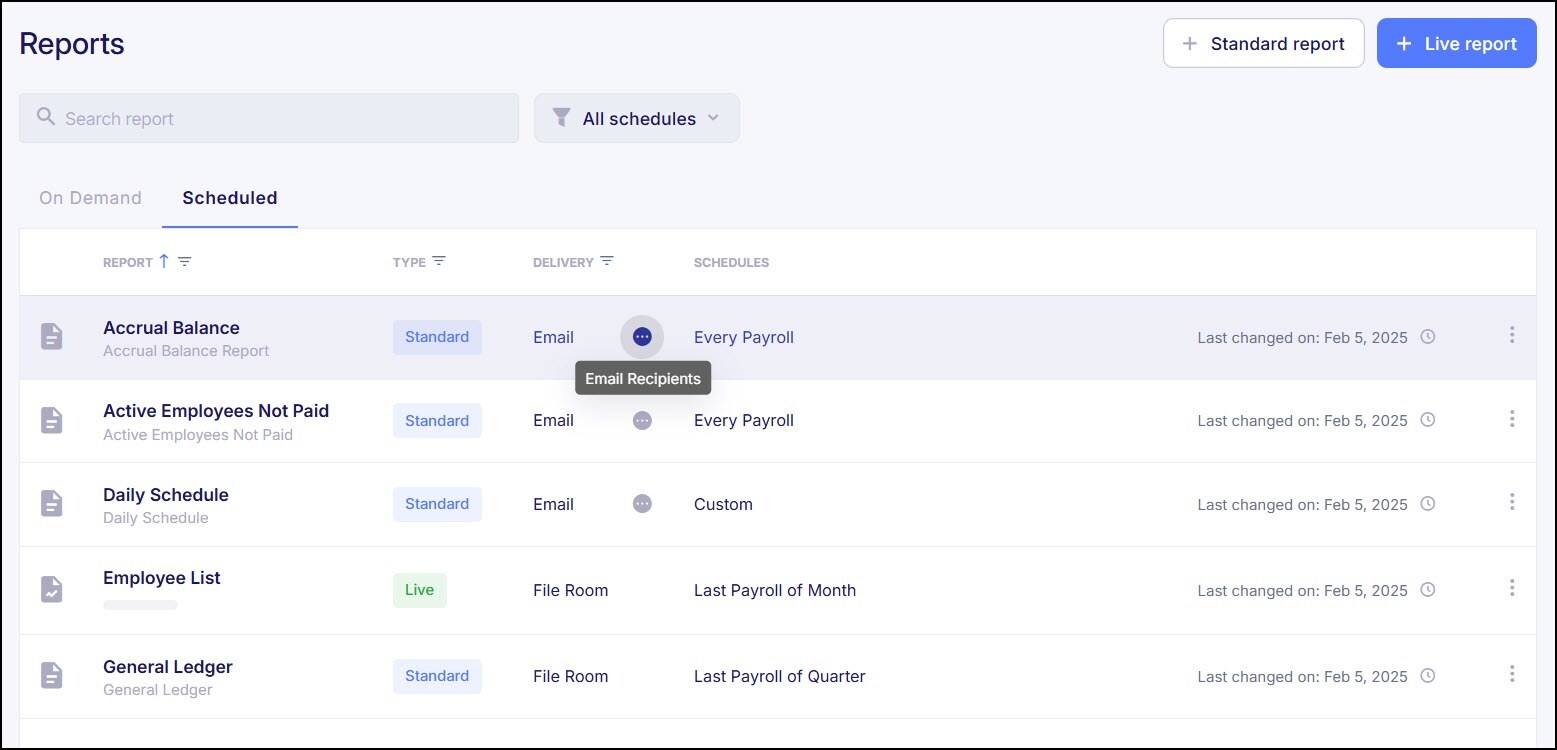The image size is (1557, 750).
Task: Click the clock icon on the Employee List row
Action: tap(1428, 589)
